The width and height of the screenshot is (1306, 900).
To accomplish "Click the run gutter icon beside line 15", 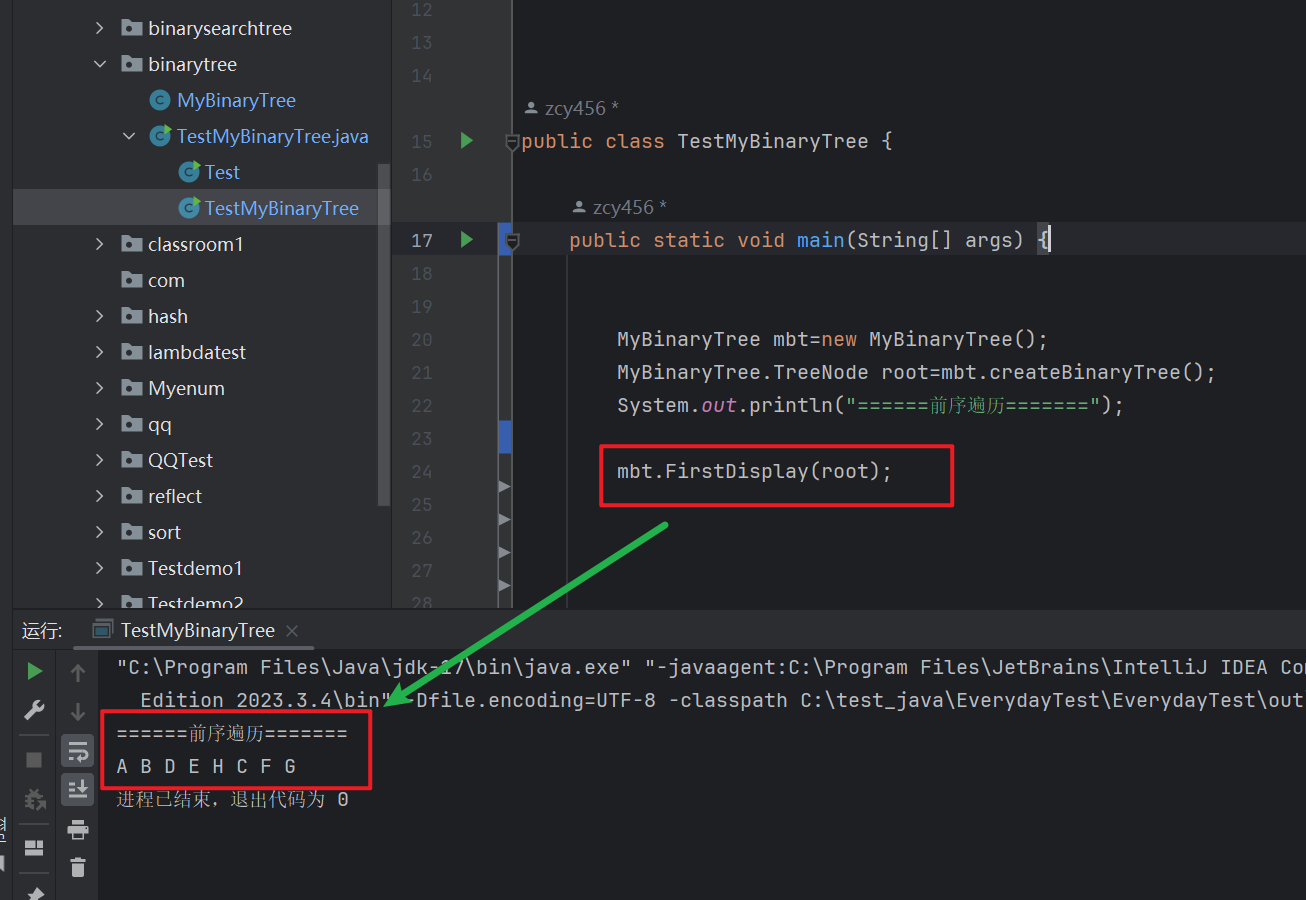I will tap(466, 141).
